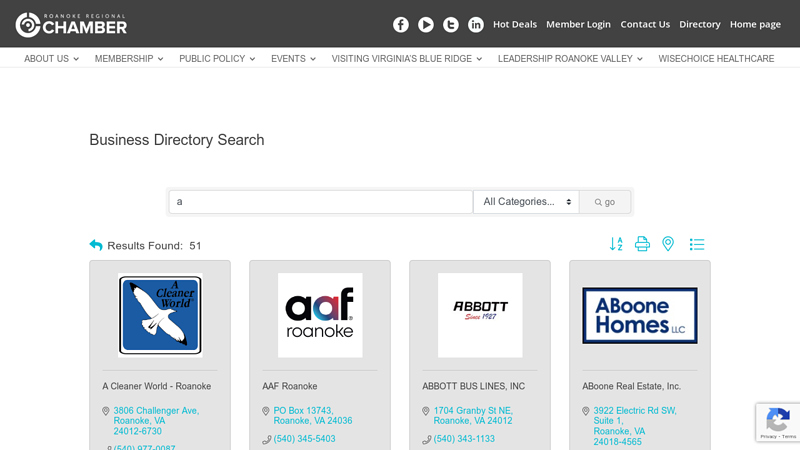The height and width of the screenshot is (450, 800).
Task: Call (540) 345-5403 phone link
Action: click(x=305, y=439)
